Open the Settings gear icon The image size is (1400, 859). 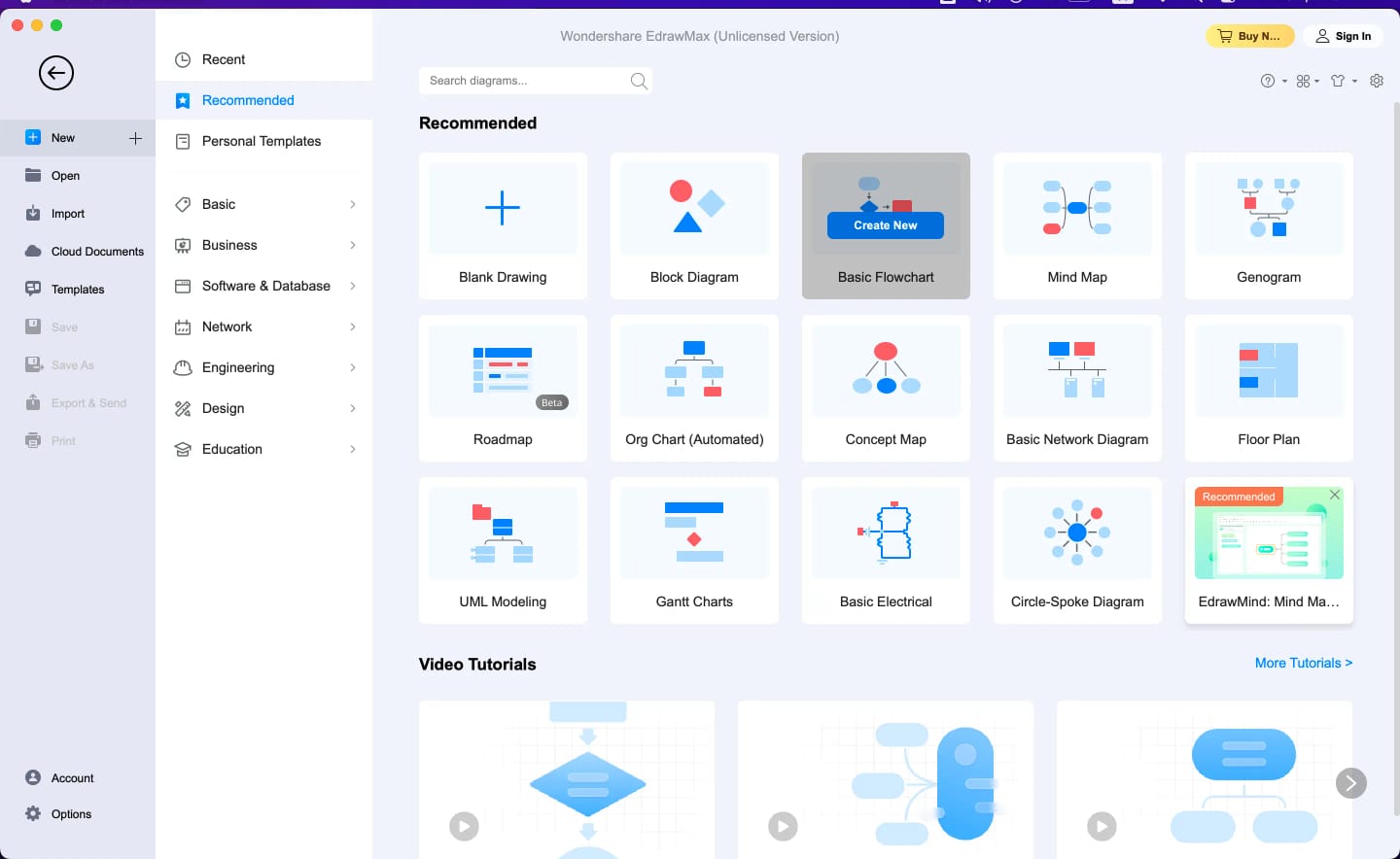(x=1376, y=81)
